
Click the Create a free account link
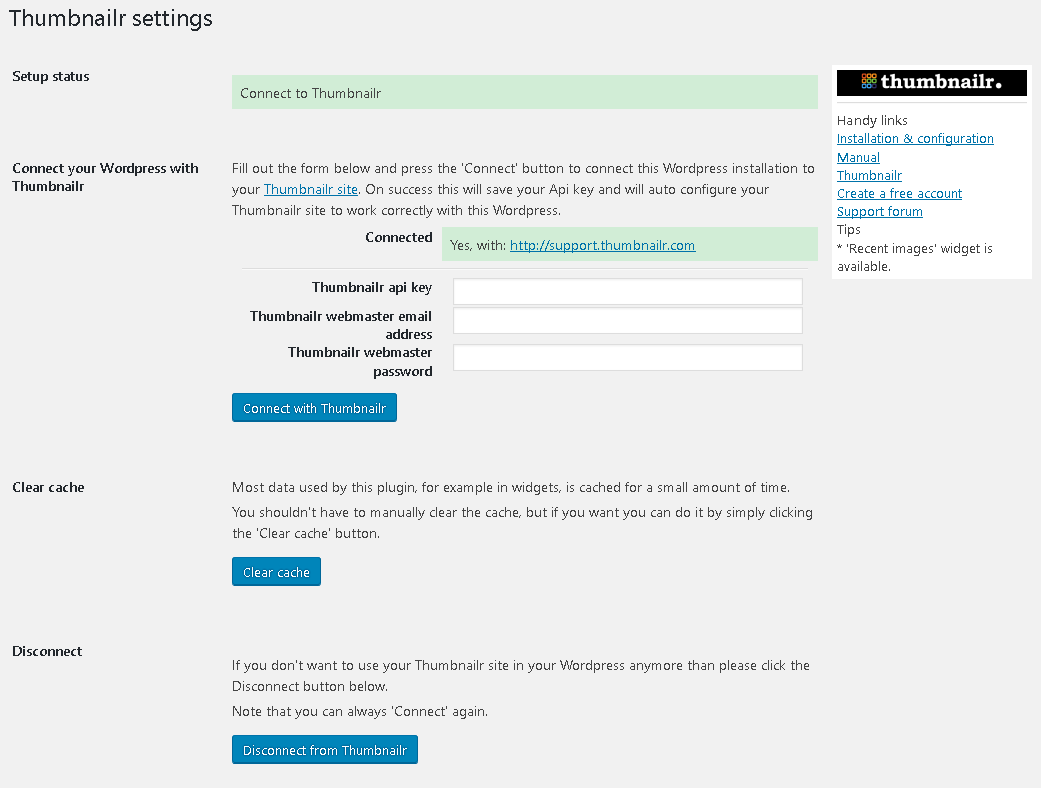click(x=899, y=193)
